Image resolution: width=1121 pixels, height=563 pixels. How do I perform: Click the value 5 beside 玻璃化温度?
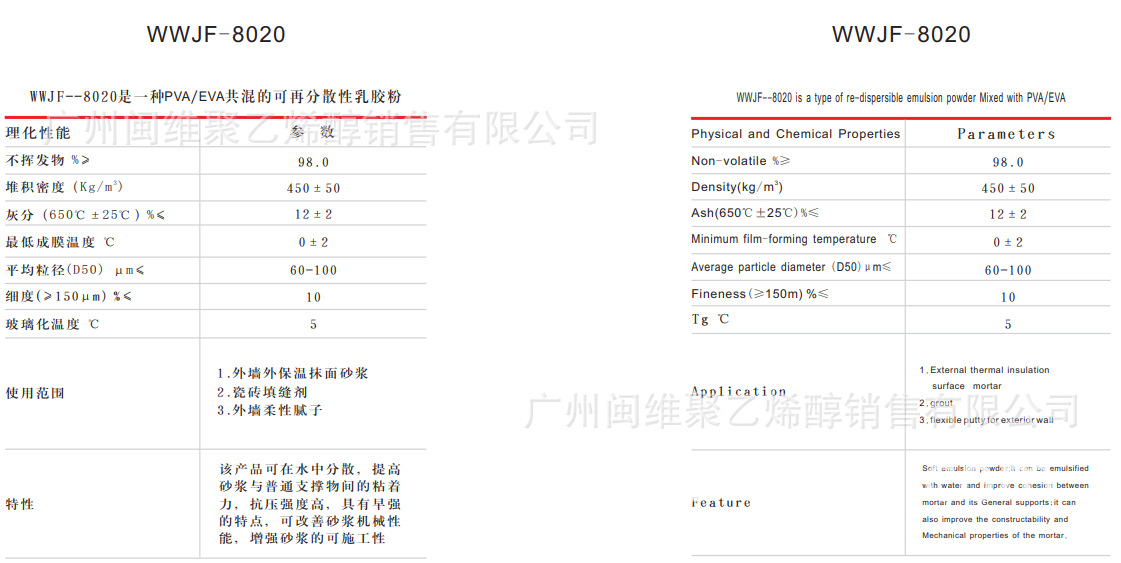313,325
